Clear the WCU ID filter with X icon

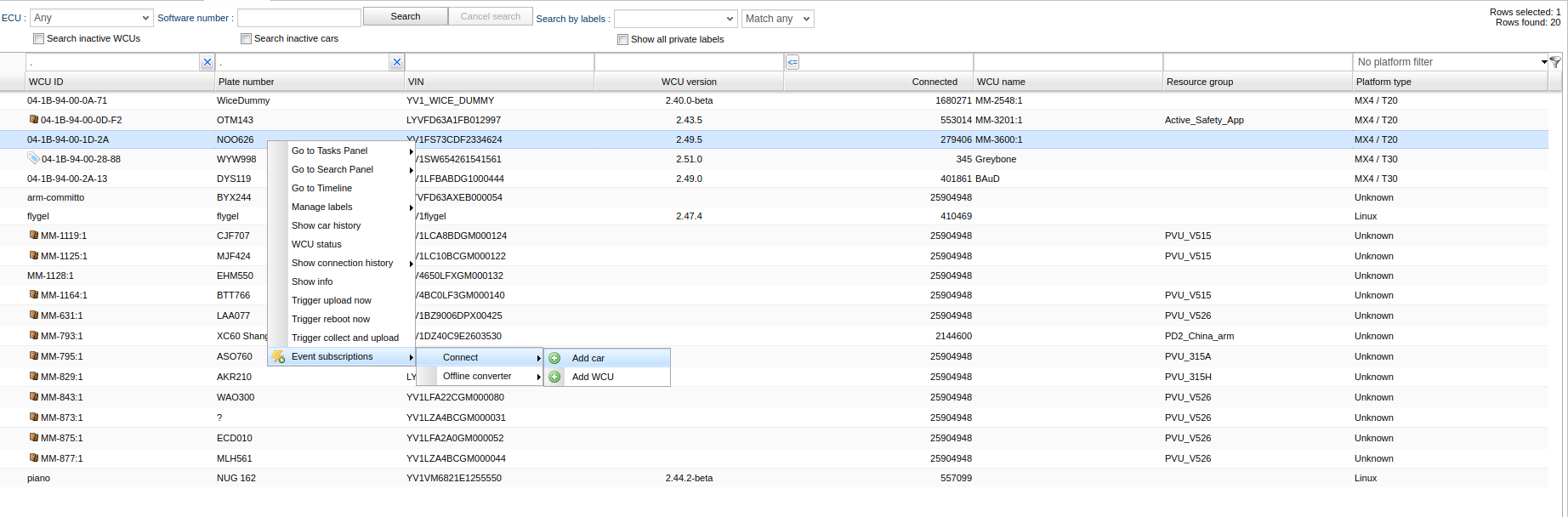pos(207,62)
